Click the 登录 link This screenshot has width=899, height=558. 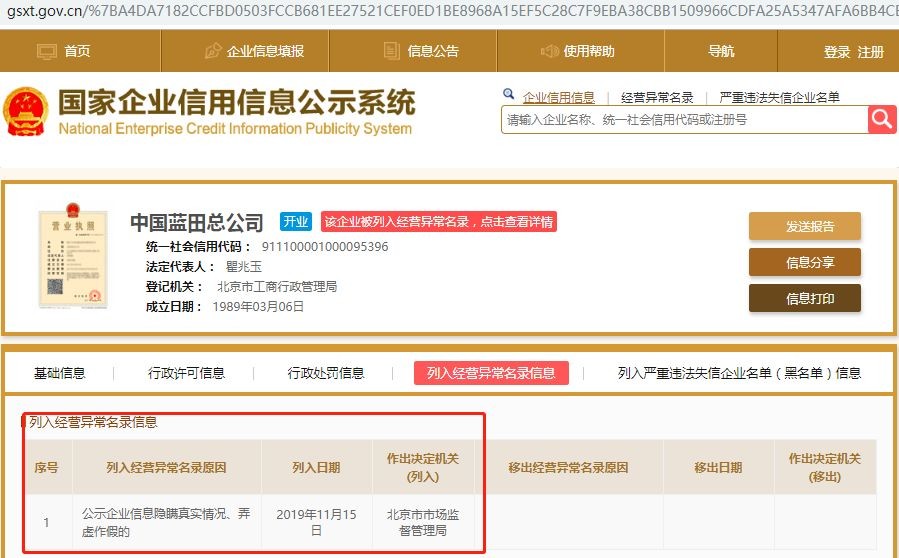click(837, 52)
